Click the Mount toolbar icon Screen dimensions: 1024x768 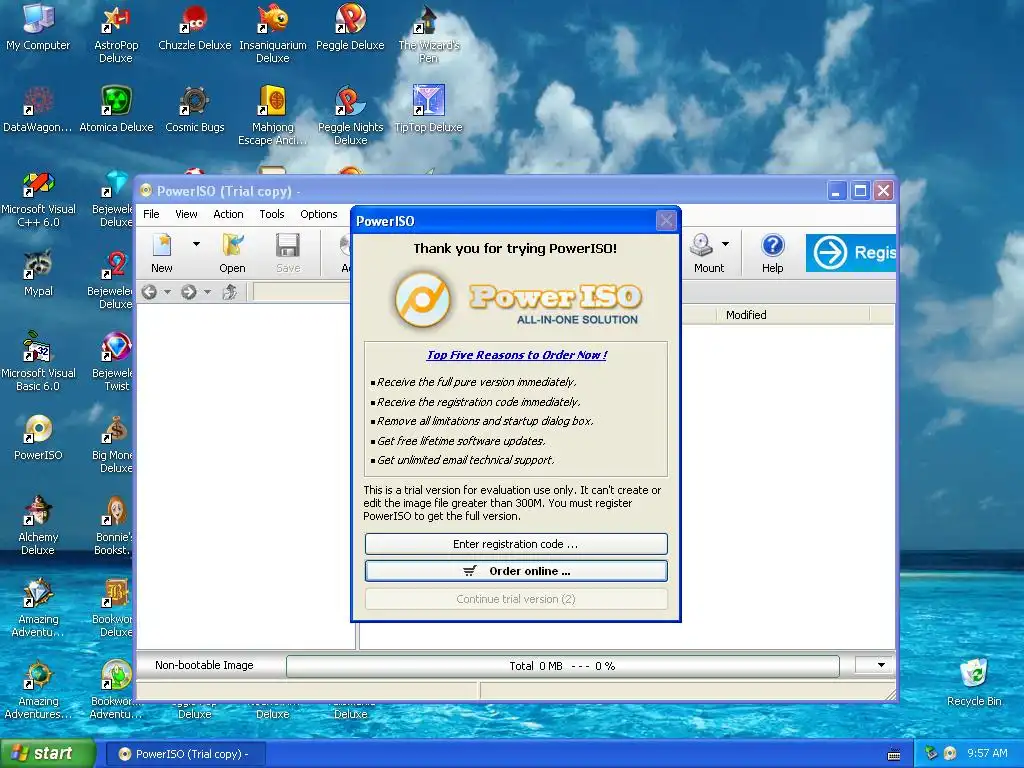point(709,253)
